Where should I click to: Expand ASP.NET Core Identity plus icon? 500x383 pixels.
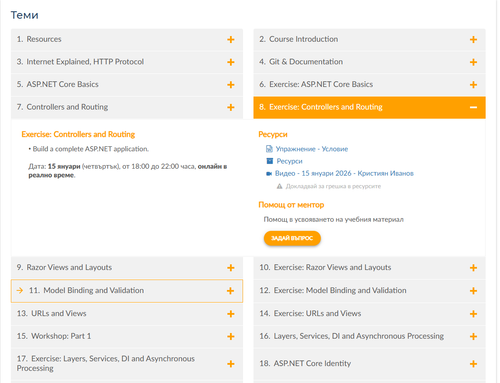(473, 364)
